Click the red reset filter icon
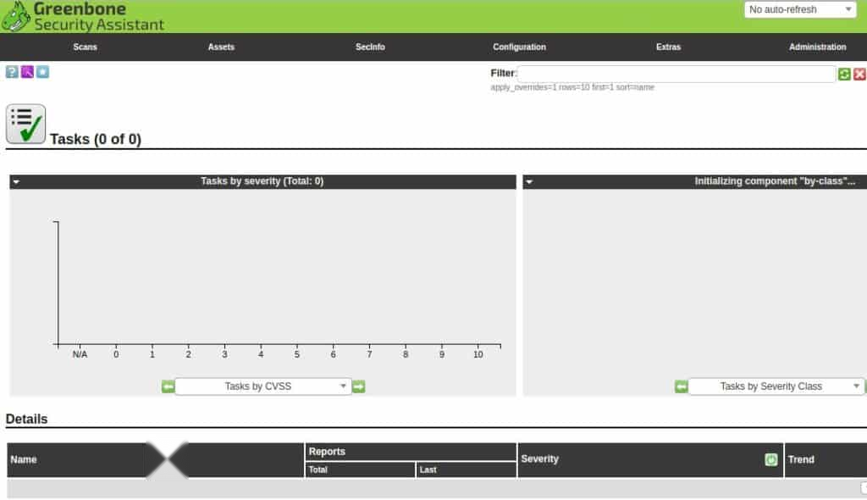The width and height of the screenshot is (867, 500). point(859,74)
